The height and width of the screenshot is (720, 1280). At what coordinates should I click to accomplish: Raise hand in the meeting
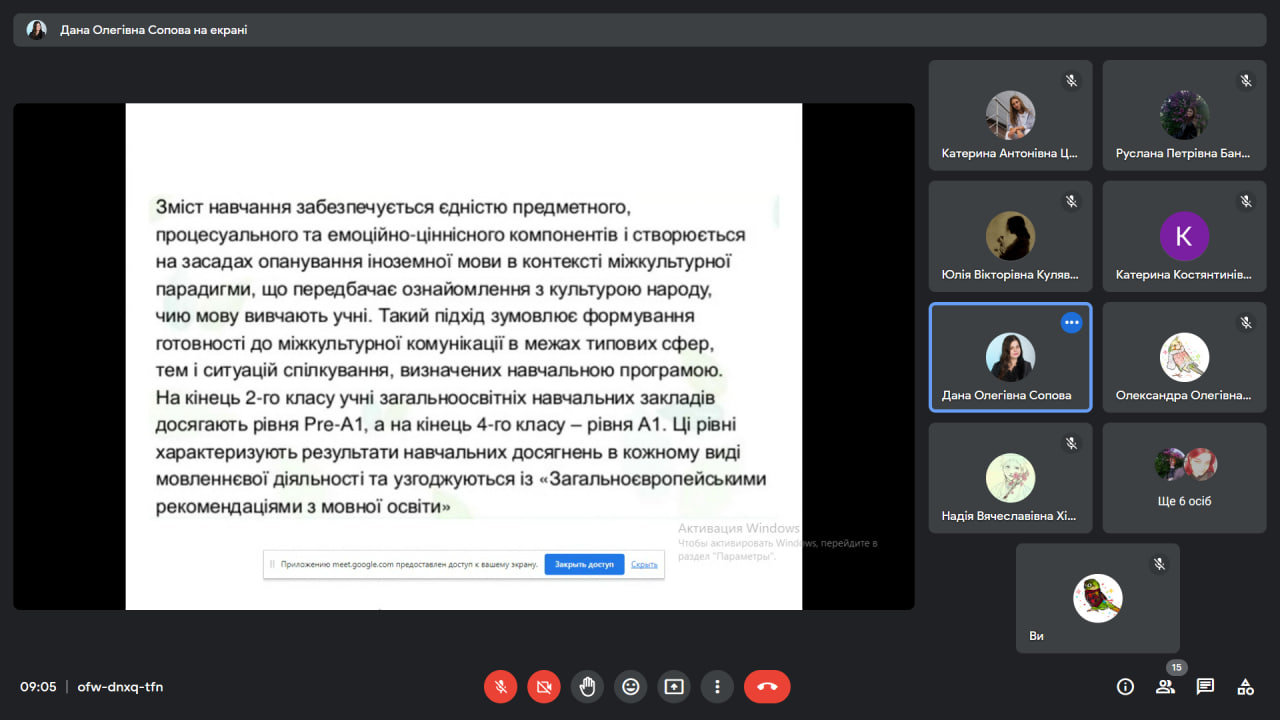[x=588, y=687]
